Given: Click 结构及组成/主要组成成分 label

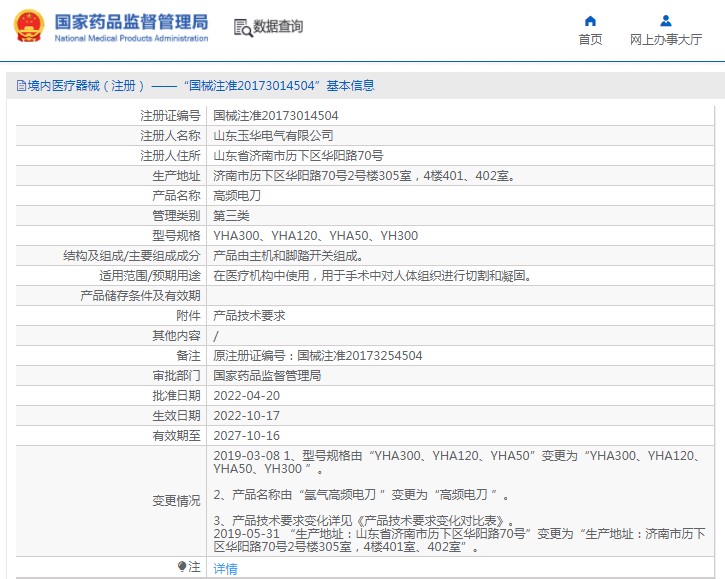Looking at the screenshot, I should coord(132,256).
